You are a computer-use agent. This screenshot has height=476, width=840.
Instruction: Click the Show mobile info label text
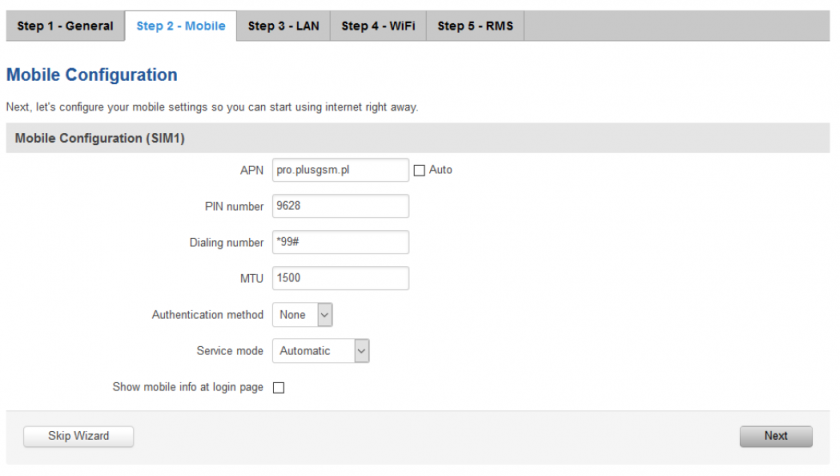click(188, 387)
